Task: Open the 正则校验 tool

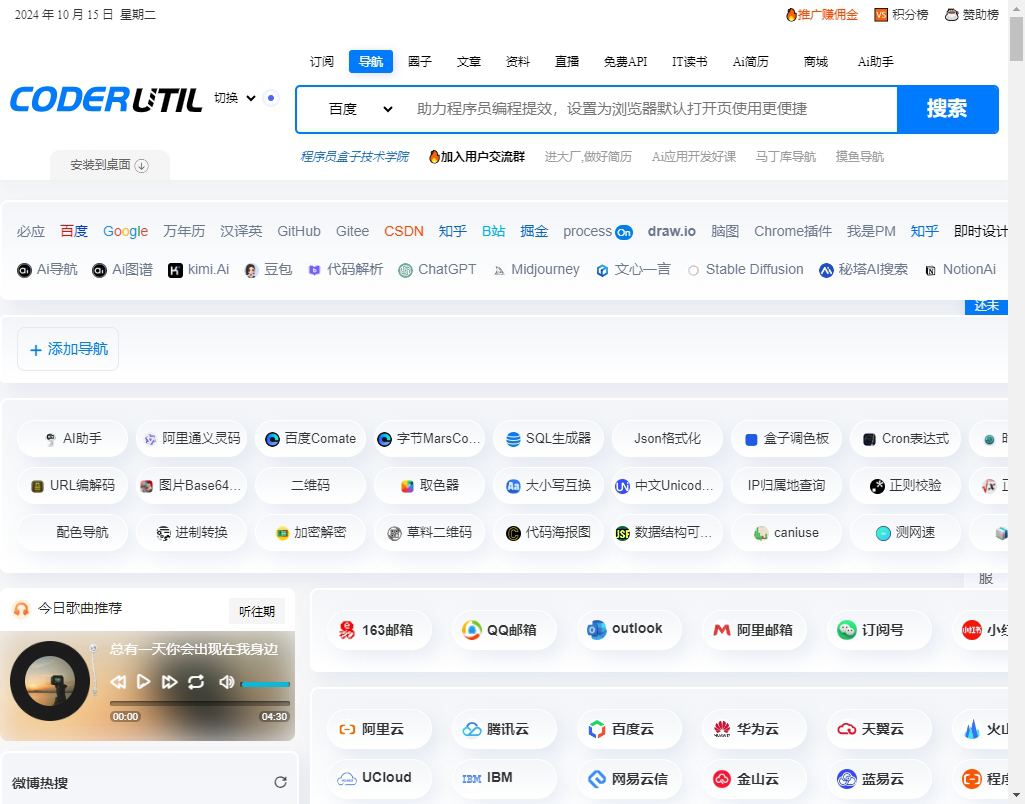Action: 905,486
